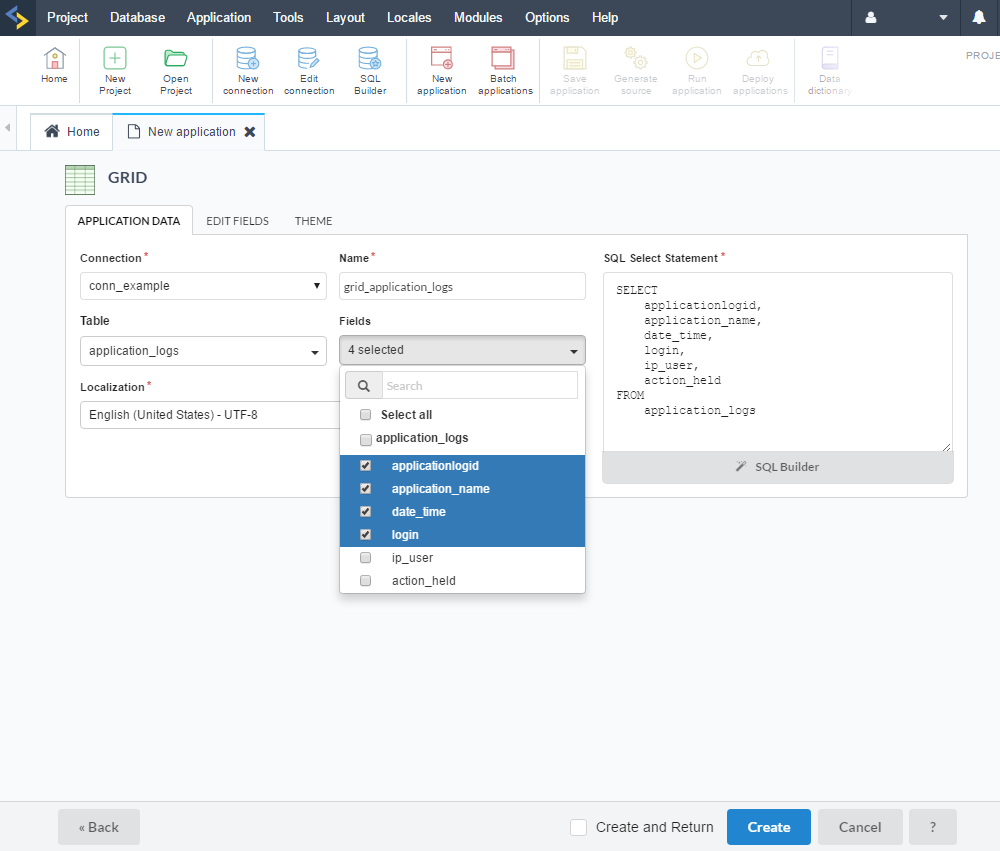Switch to the EDIT FIELDS tab

coord(237,221)
